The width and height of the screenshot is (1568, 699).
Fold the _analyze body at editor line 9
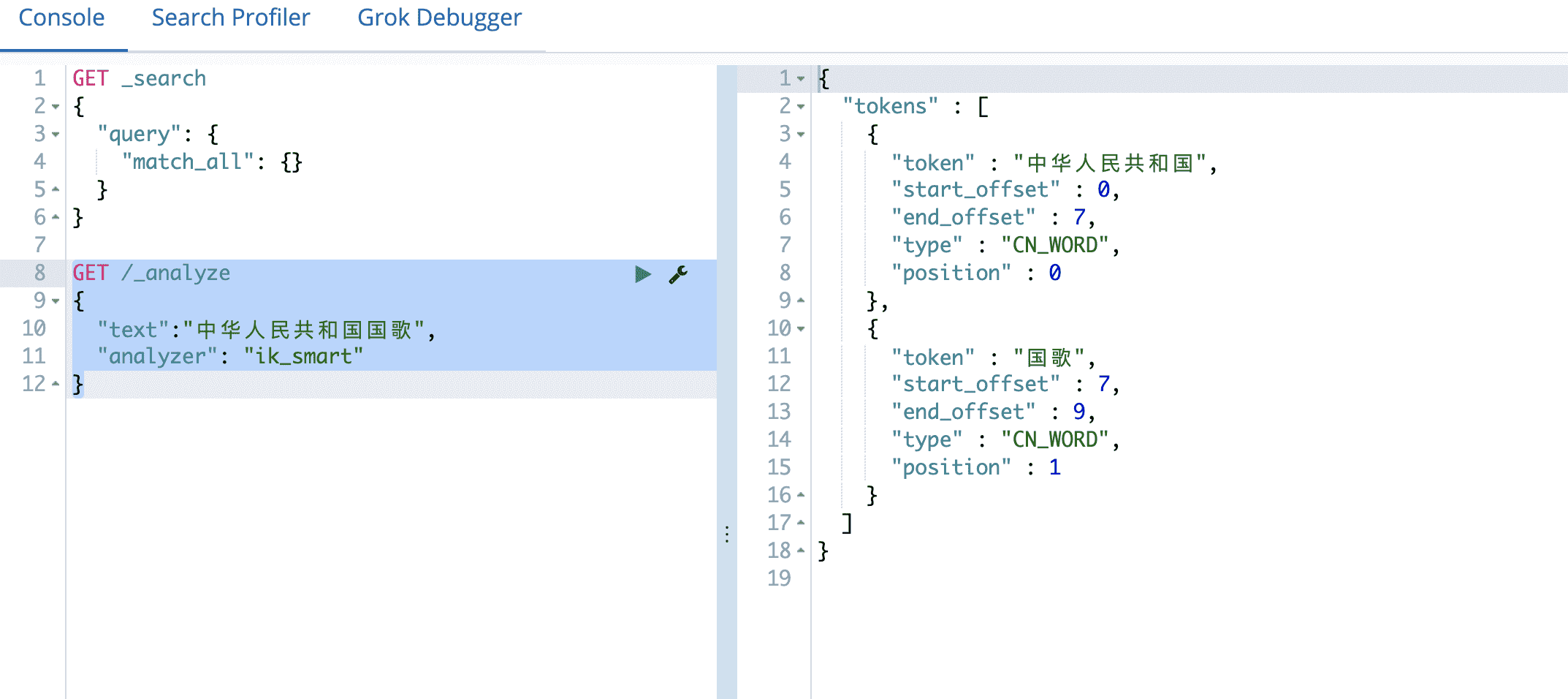click(x=56, y=301)
